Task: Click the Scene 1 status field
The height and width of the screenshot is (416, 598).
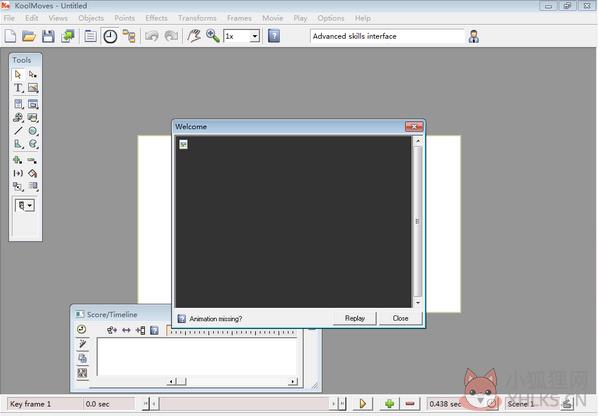Action: 532,404
